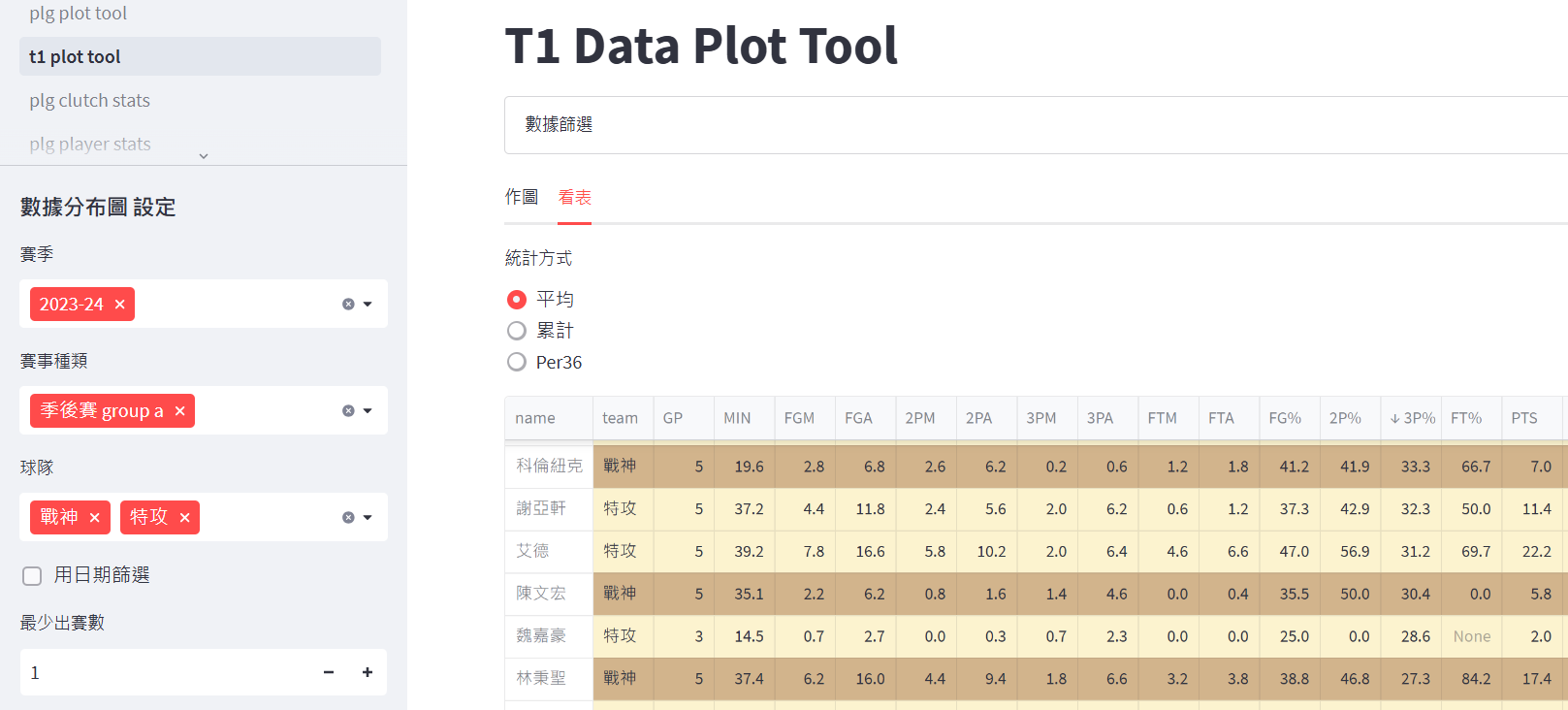Clear all selections in 球隊 field
This screenshot has width=1568, height=710.
[348, 518]
